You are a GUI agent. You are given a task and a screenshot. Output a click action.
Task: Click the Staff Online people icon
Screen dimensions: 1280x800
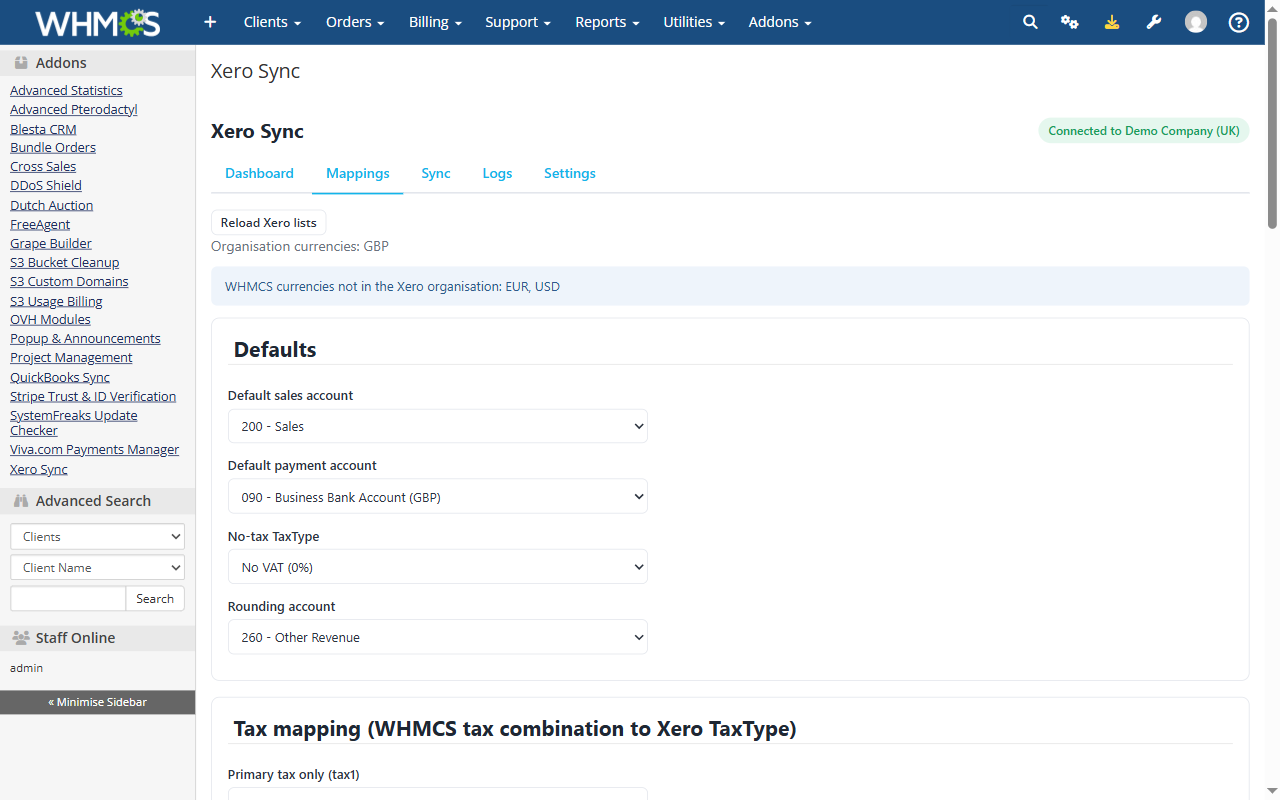coord(21,638)
